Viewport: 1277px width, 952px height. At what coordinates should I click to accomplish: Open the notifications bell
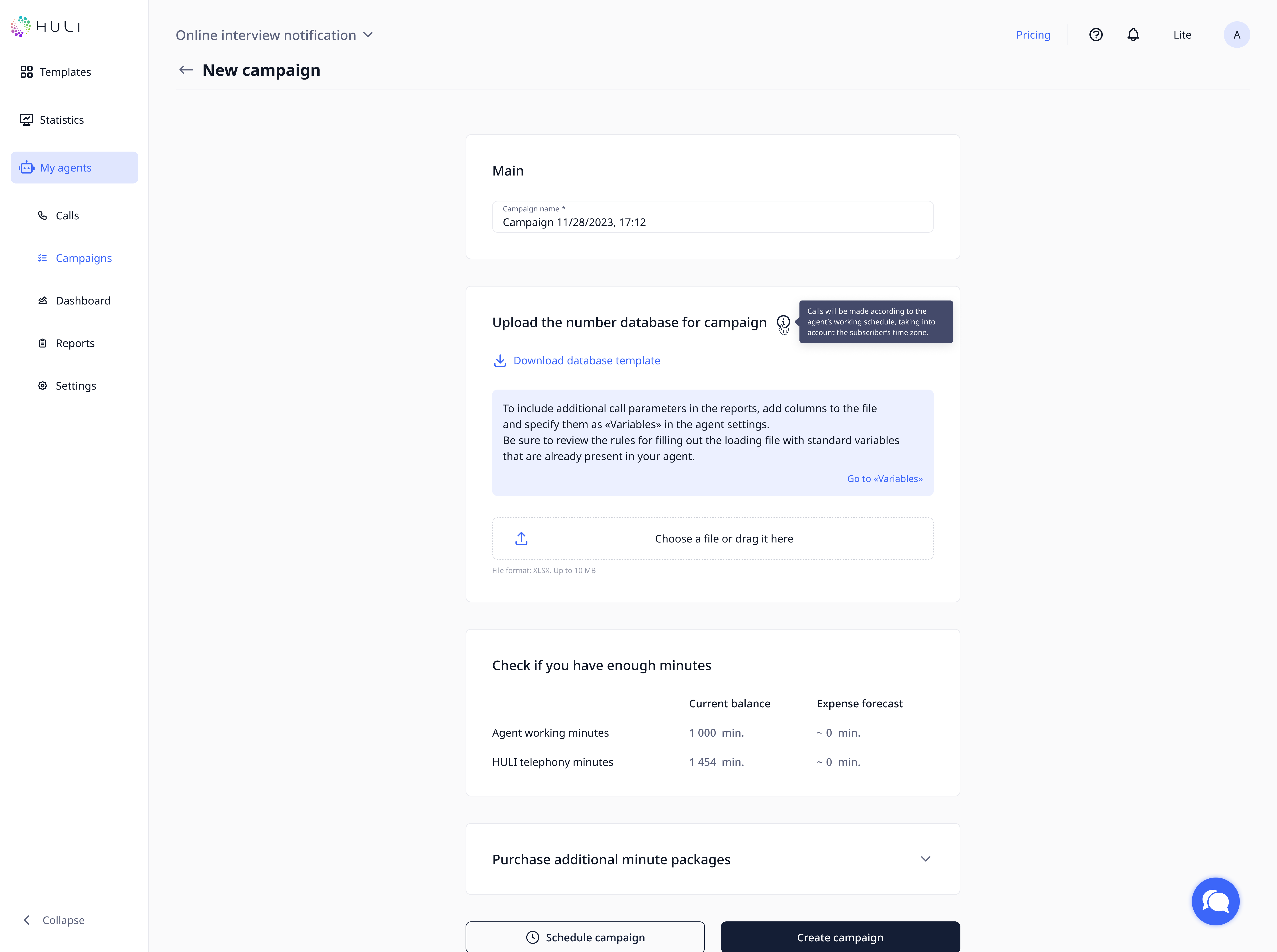coord(1133,35)
